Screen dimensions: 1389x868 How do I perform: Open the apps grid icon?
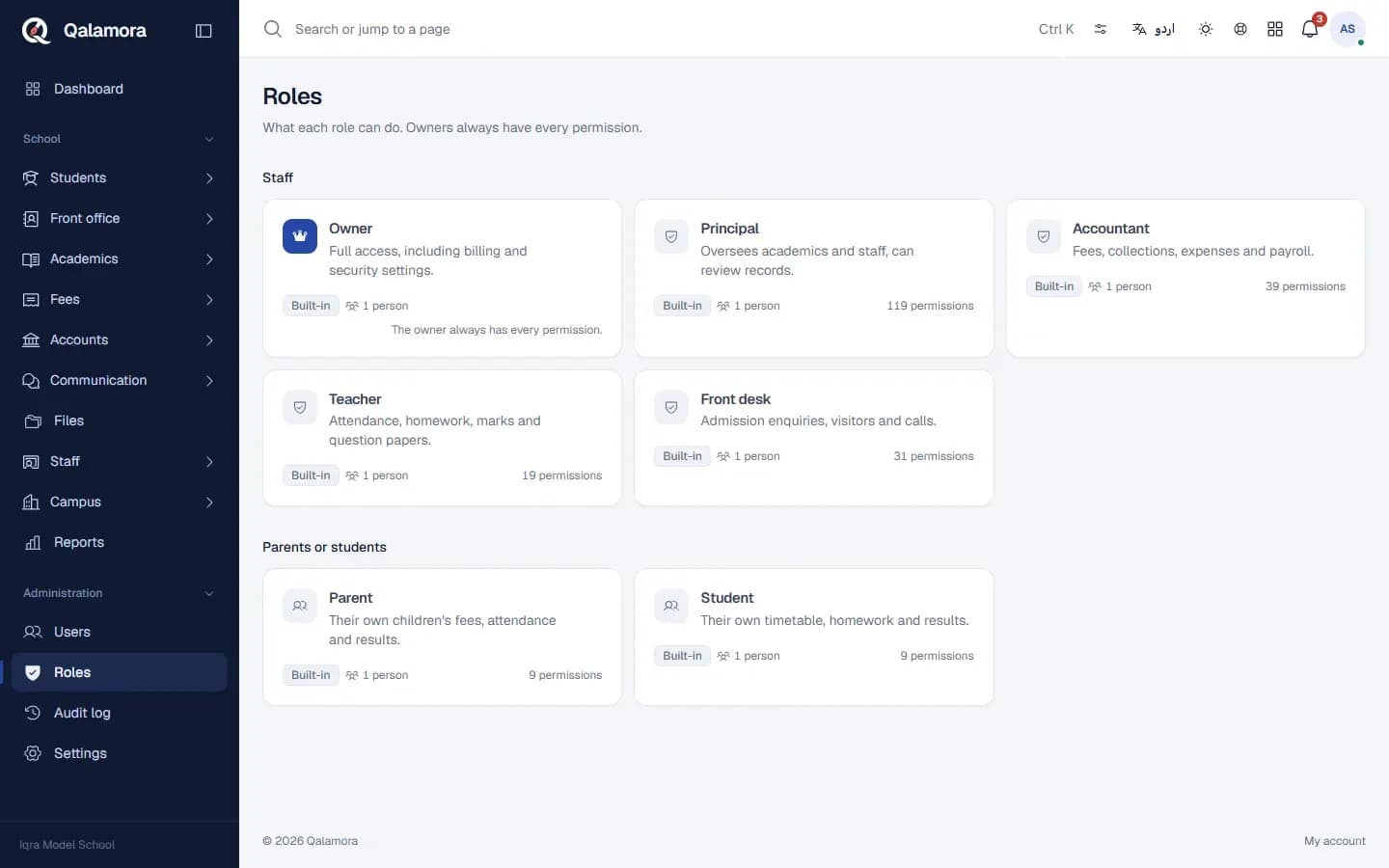point(1275,29)
